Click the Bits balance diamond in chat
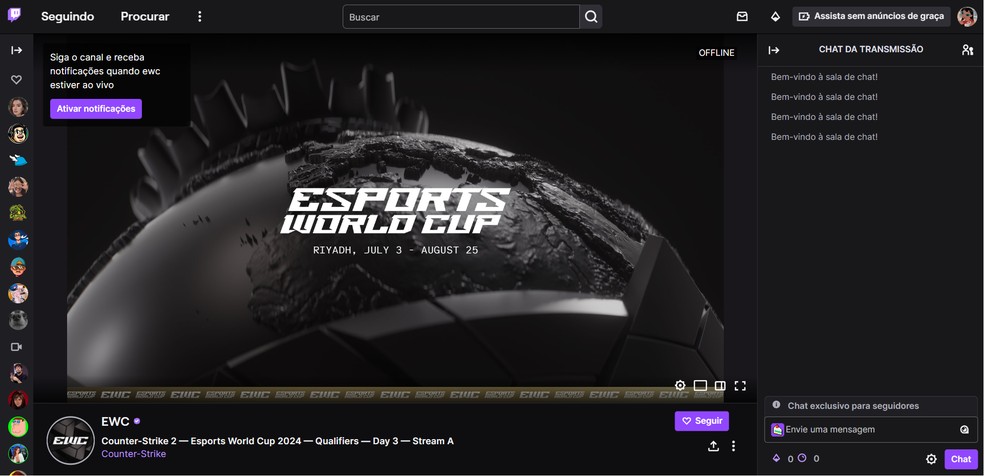The height and width of the screenshot is (476, 984). click(x=776, y=458)
